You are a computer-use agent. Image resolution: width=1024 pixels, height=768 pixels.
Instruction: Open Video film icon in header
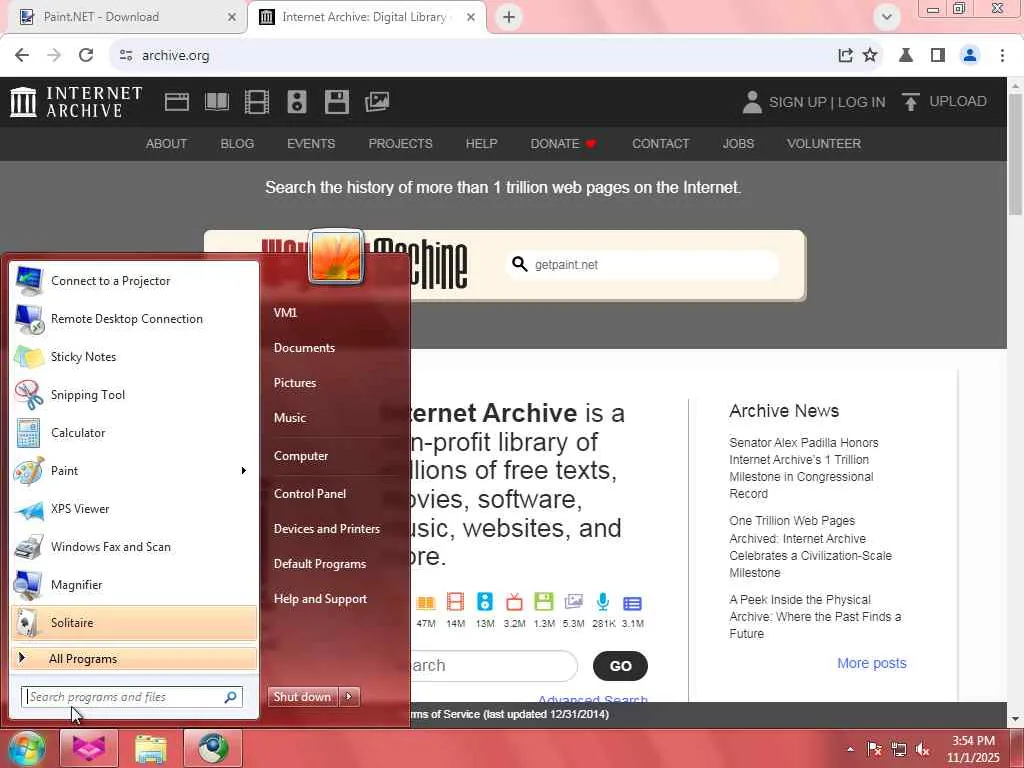[257, 102]
